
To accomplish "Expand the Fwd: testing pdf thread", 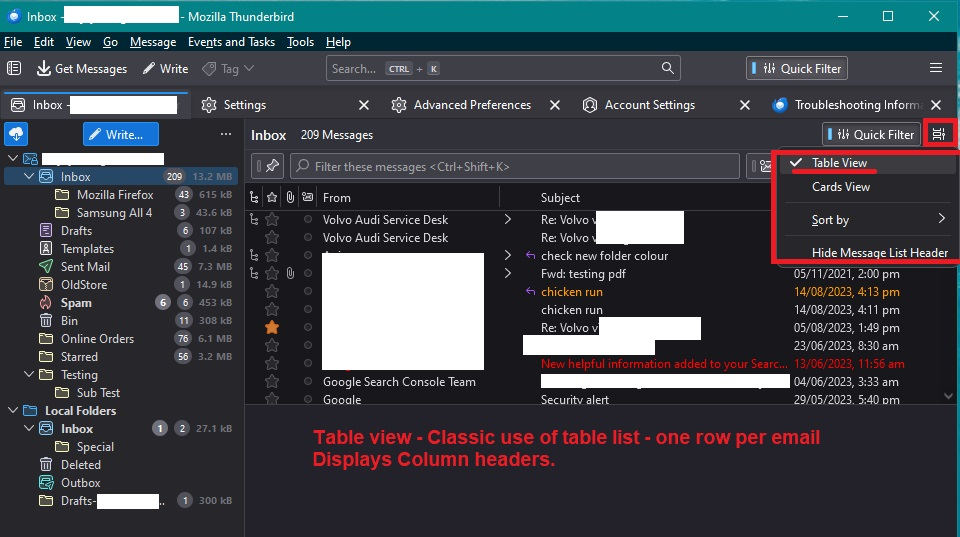I will click(507, 274).
